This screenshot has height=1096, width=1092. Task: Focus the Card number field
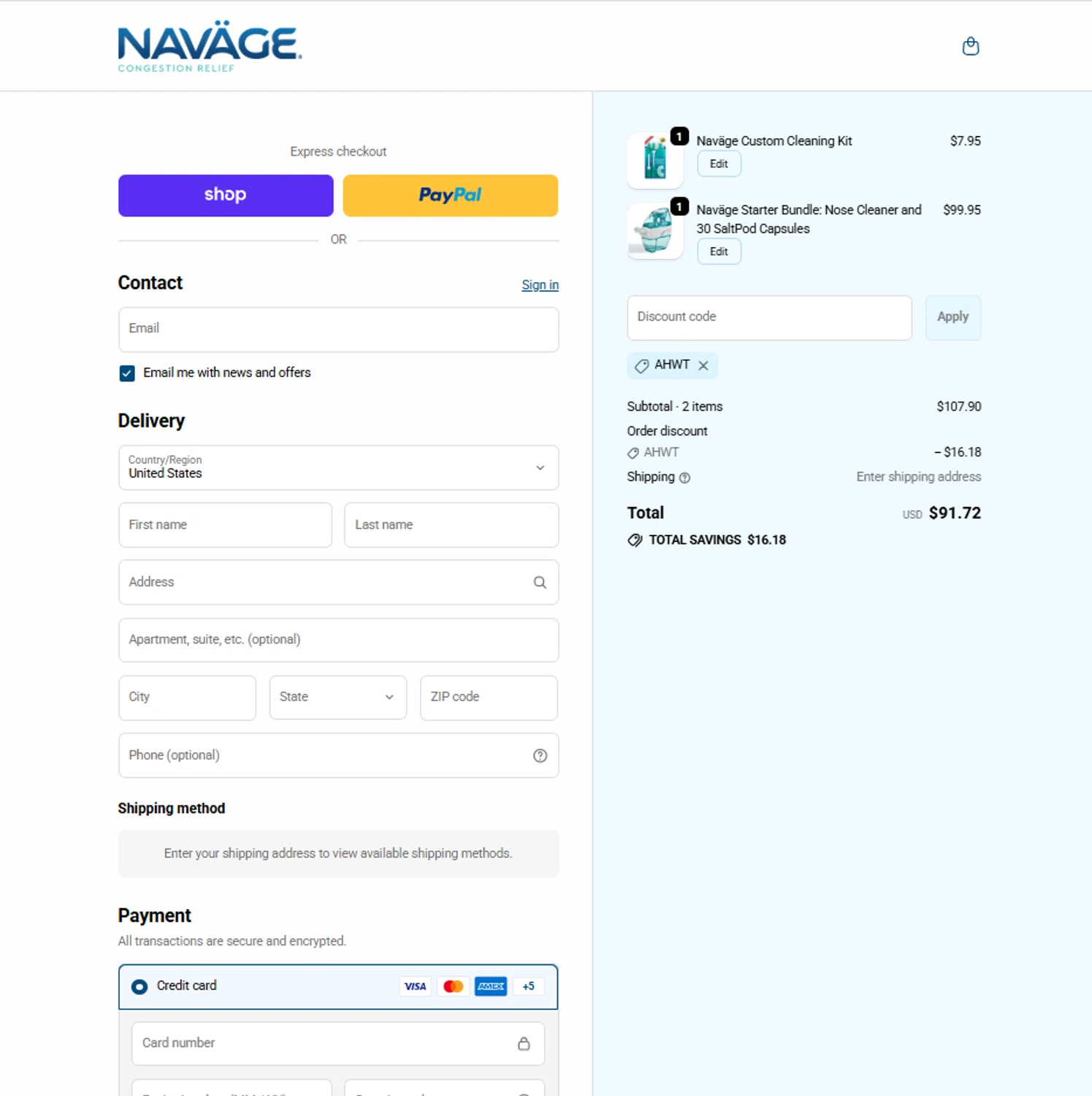click(x=337, y=1043)
